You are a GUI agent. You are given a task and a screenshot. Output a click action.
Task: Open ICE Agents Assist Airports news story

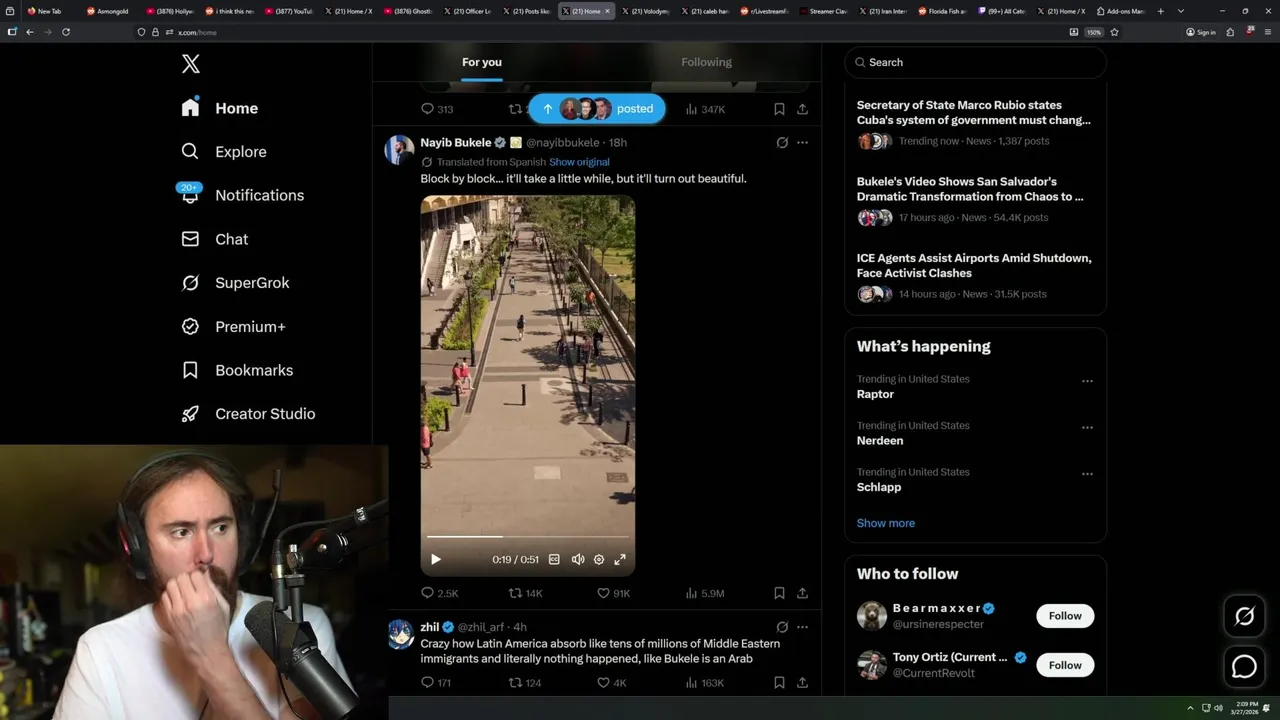point(975,276)
